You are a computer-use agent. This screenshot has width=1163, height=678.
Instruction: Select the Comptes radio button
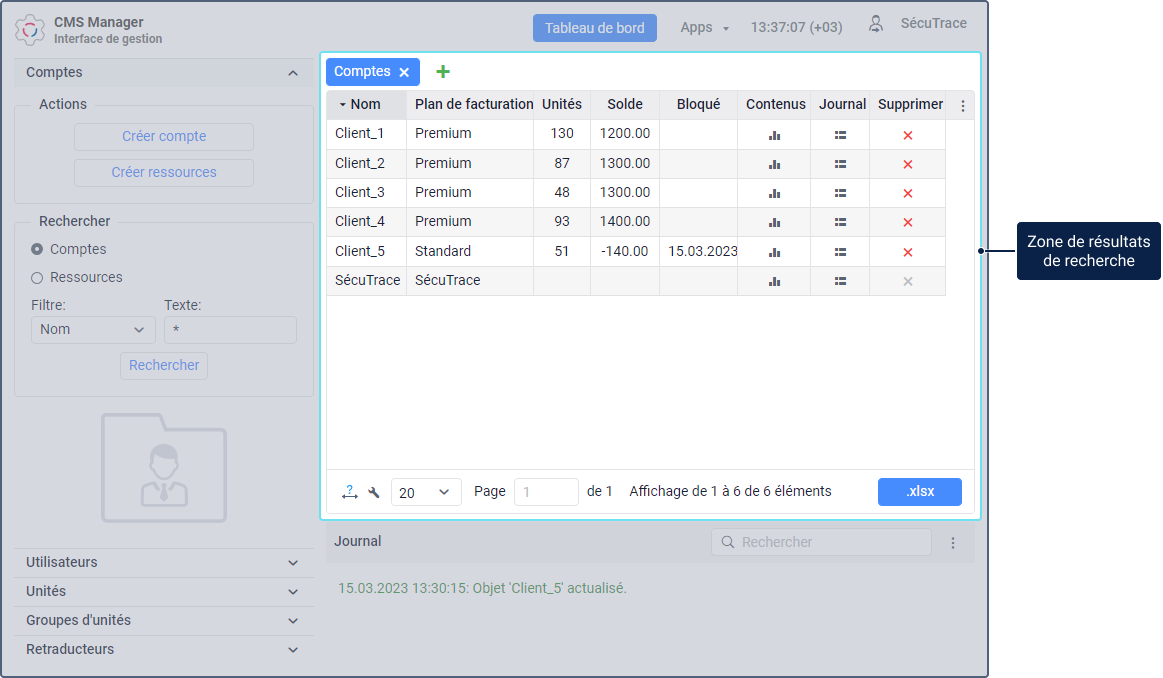37,249
